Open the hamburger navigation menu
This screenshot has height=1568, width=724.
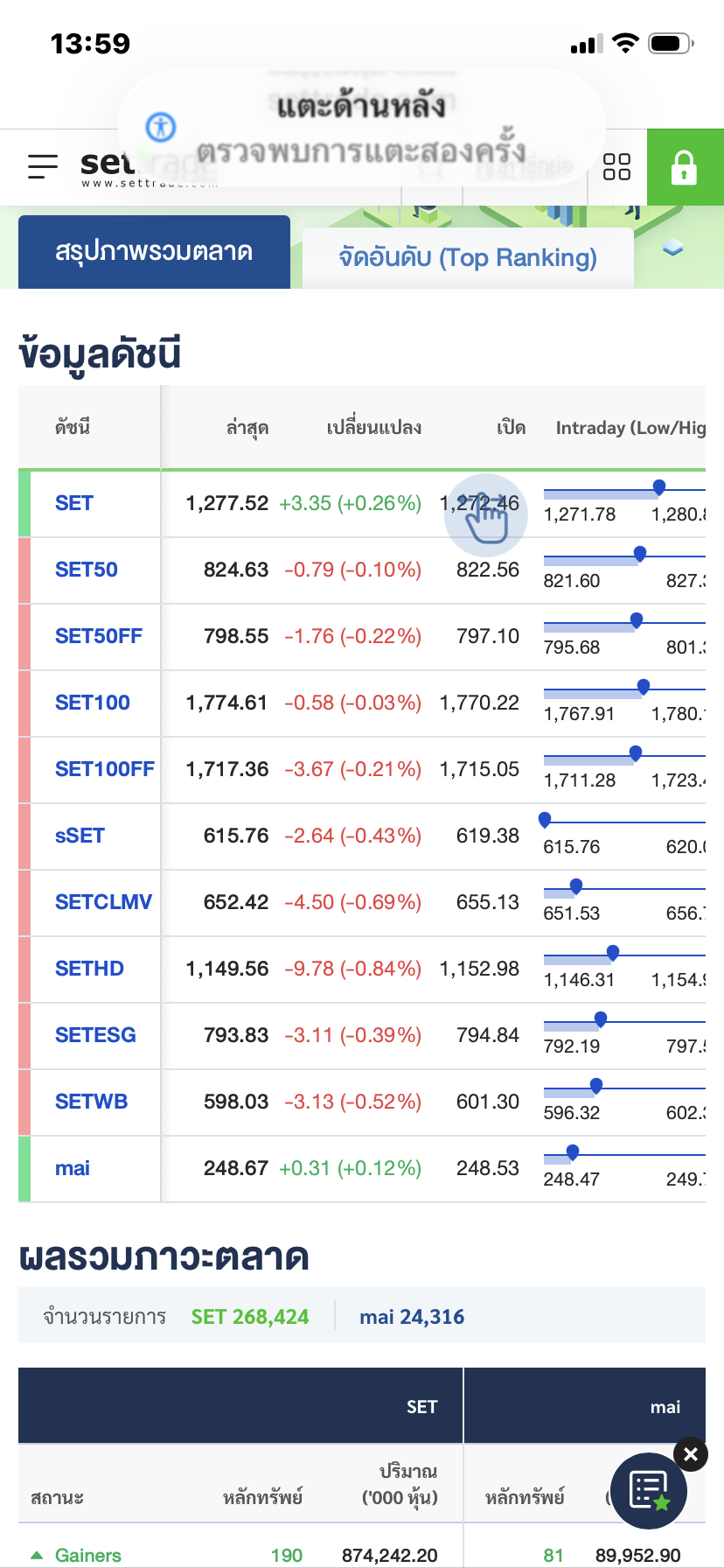pyautogui.click(x=42, y=166)
